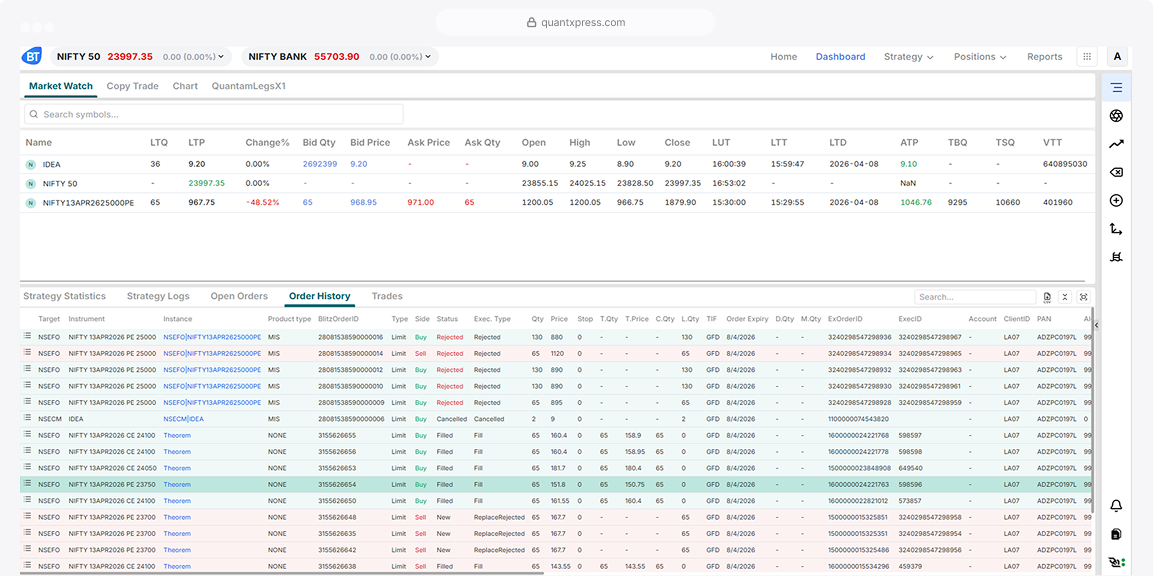Screen dimensions: 1153x577
Task: Click the Status column header in order table
Action: tap(447, 319)
